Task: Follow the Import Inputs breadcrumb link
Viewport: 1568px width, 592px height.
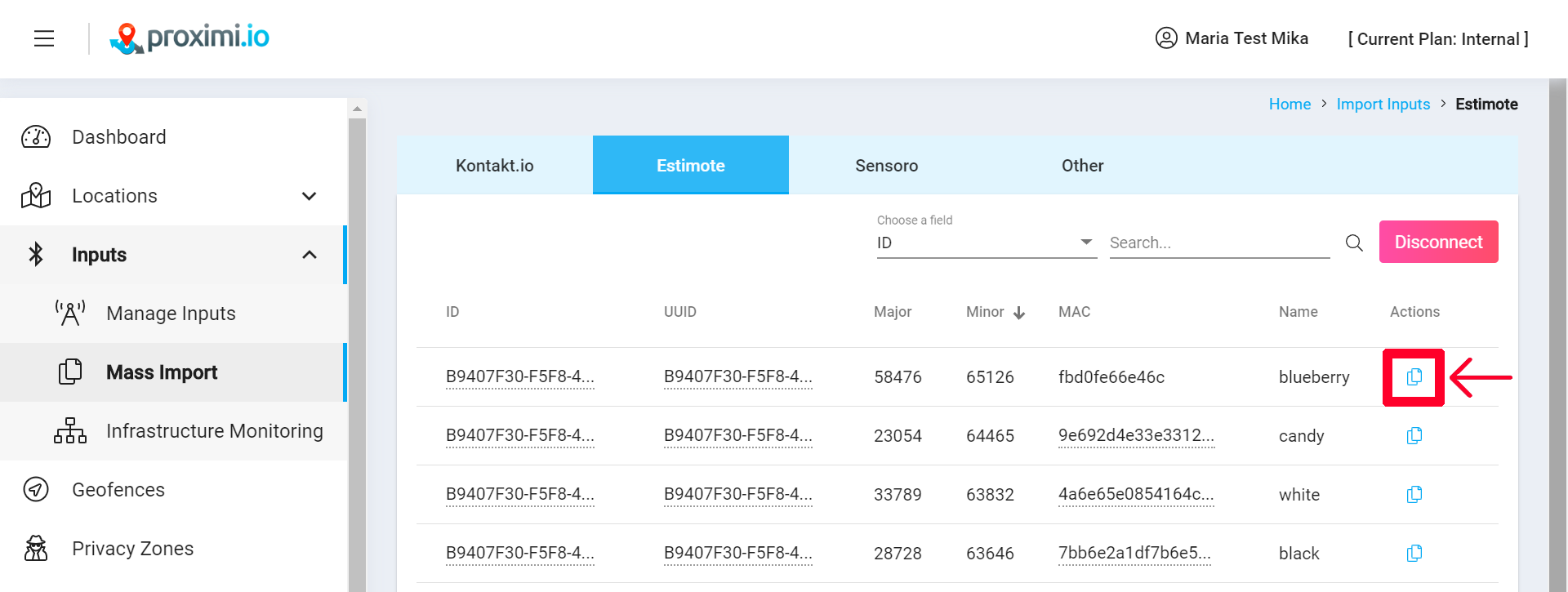Action: [x=1383, y=104]
